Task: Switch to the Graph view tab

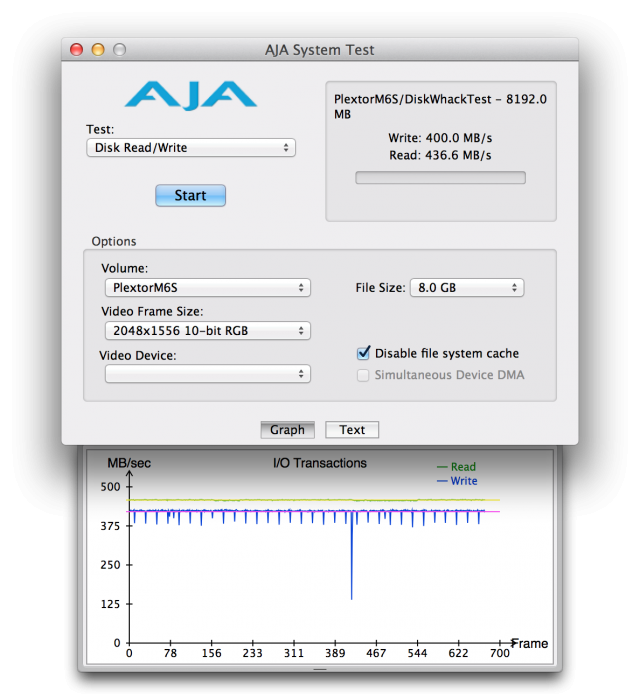Action: click(287, 430)
